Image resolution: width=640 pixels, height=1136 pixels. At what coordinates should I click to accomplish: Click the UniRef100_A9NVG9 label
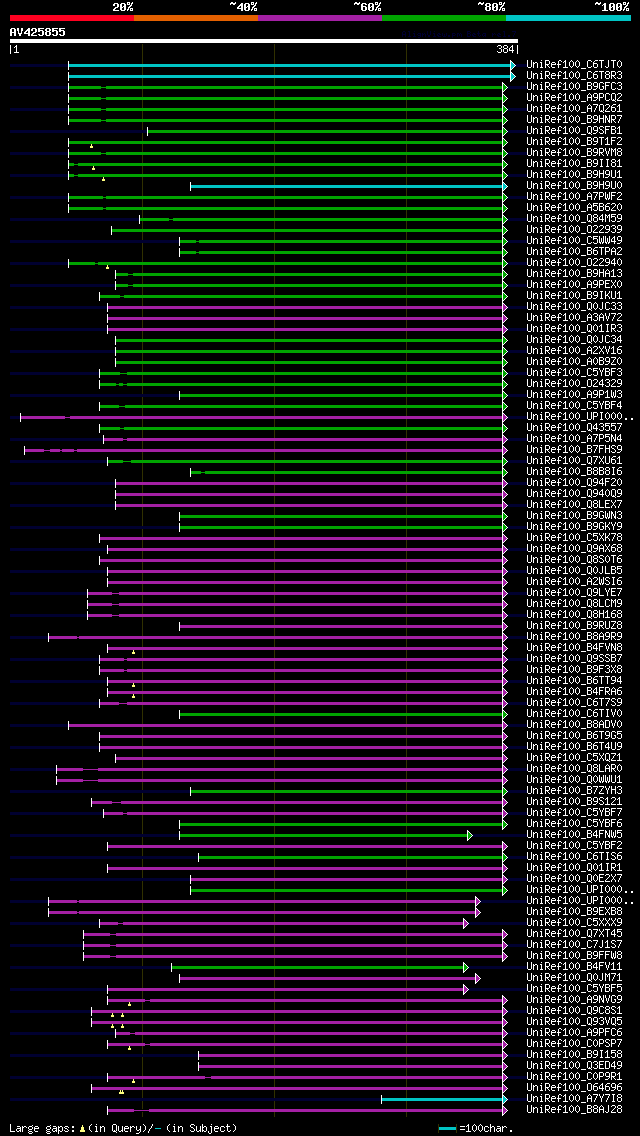click(574, 1001)
